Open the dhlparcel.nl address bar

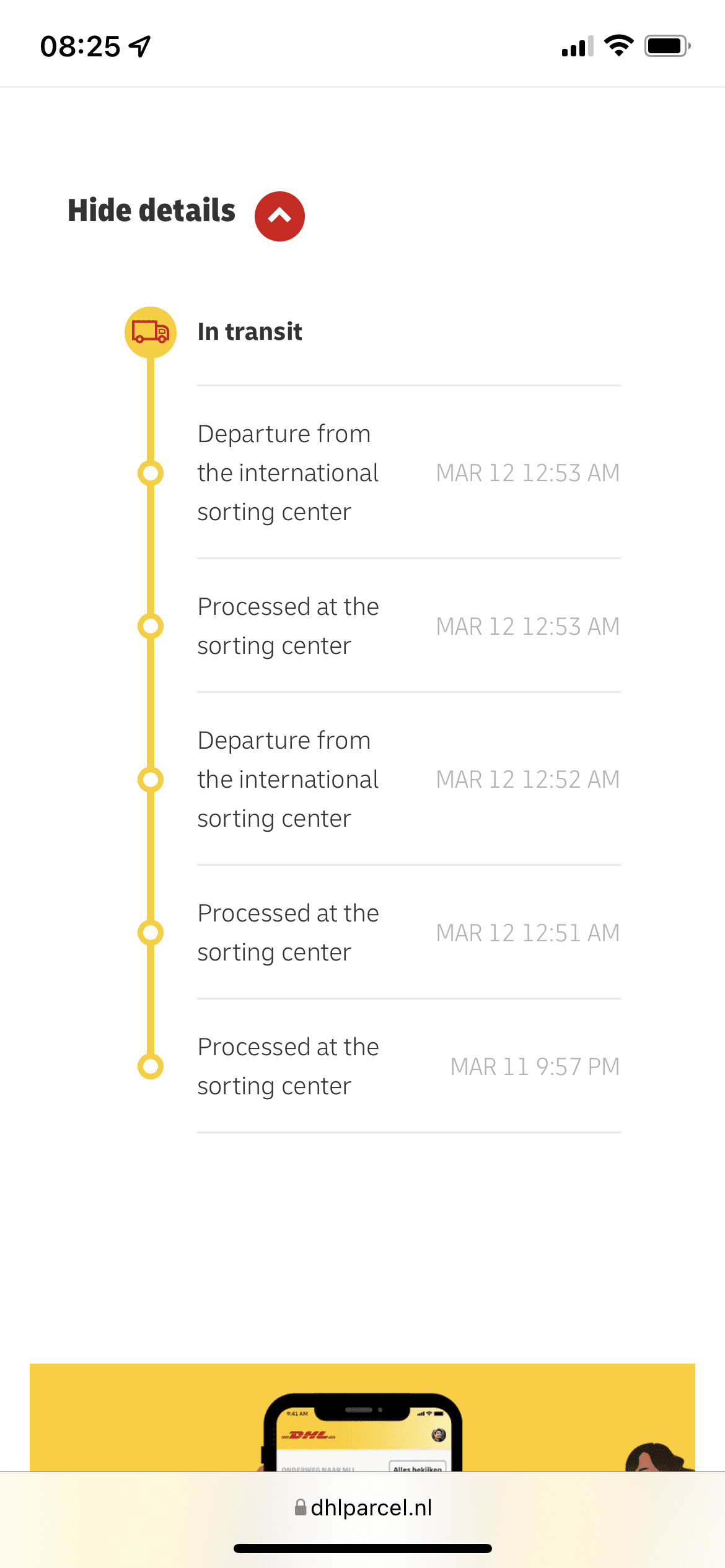[362, 1507]
